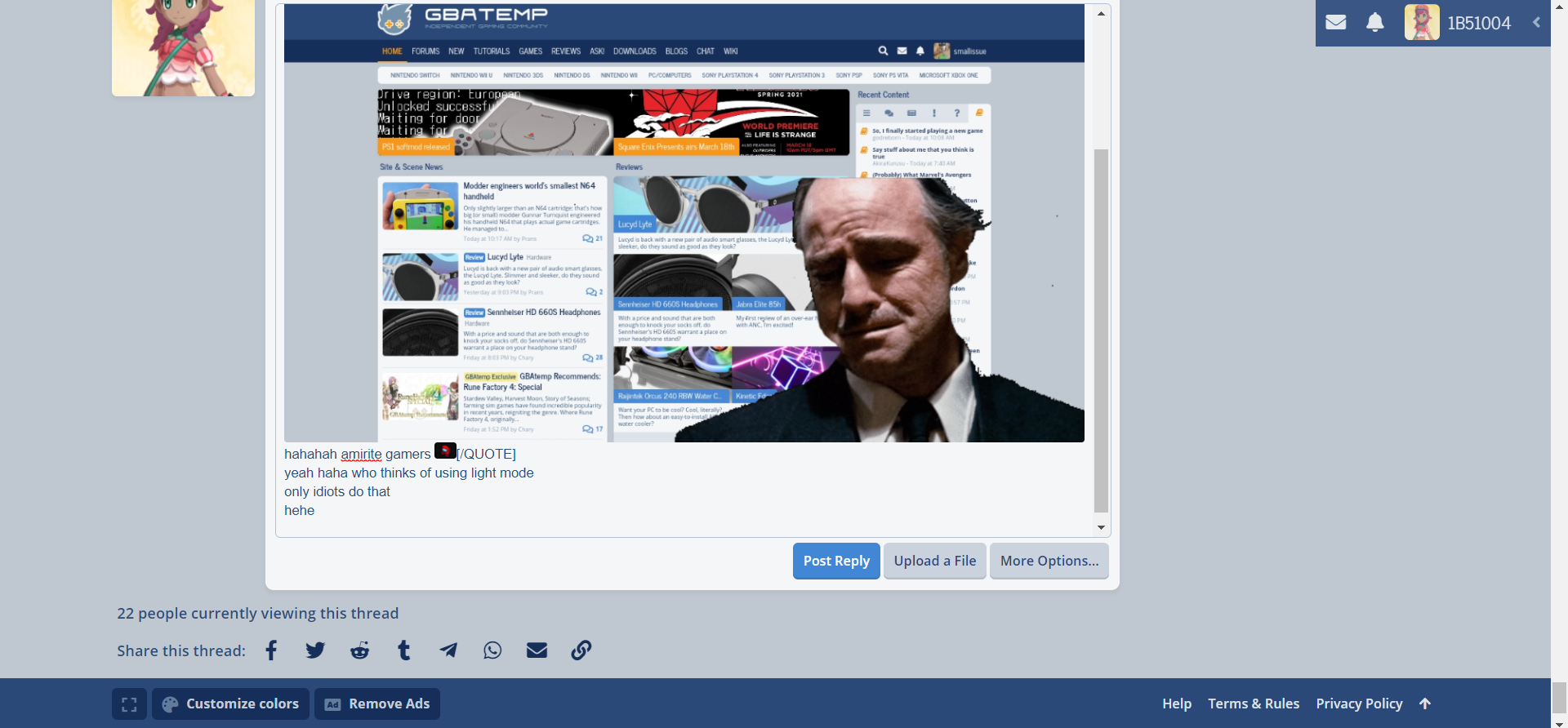Open the alerts bell icon
The width and height of the screenshot is (1568, 728).
pyautogui.click(x=1375, y=22)
